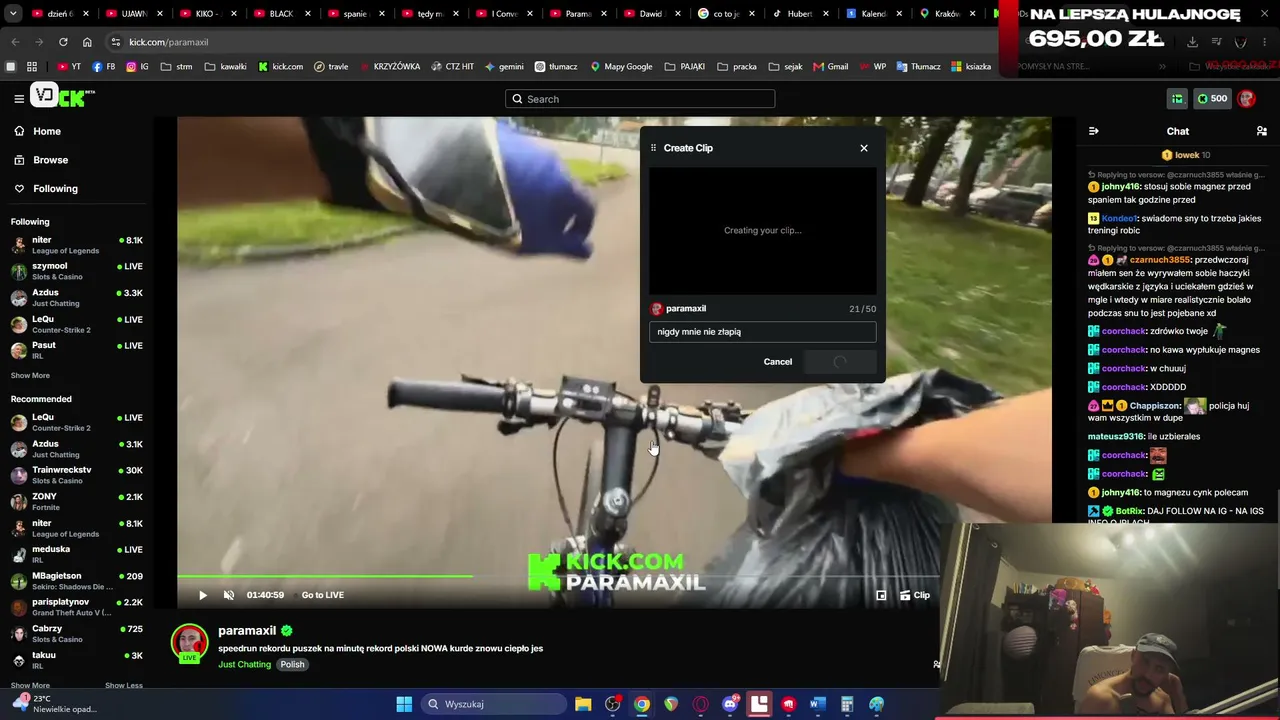Image resolution: width=1280 pixels, height=720 pixels.
Task: Click the Just Chatting category link
Action: [244, 665]
